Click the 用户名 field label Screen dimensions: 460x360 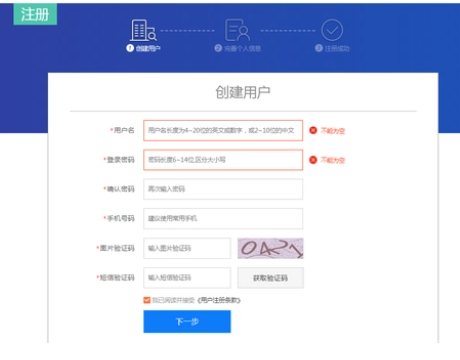point(124,130)
